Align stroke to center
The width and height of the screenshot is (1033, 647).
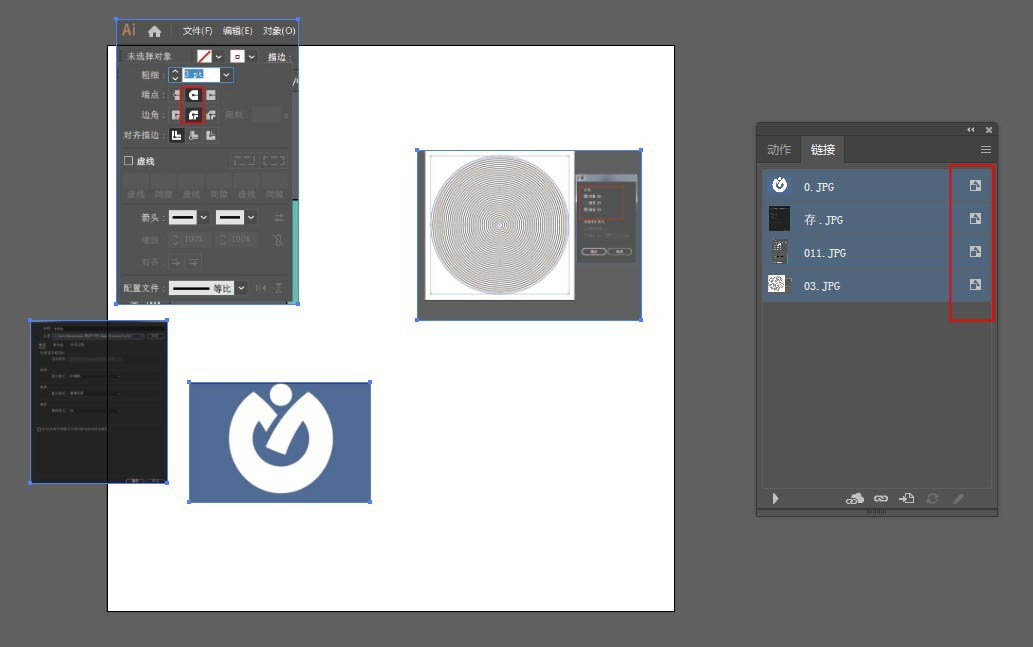pos(176,135)
